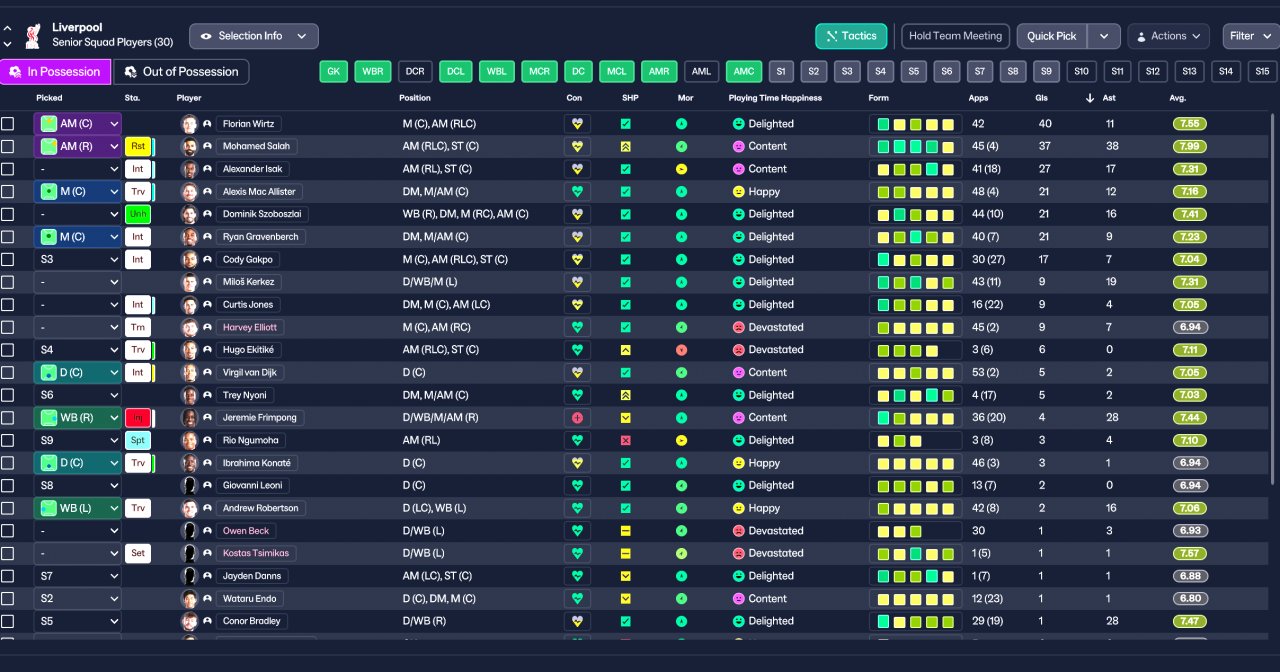Screen dimensions: 1280x672
Task: Click the up chevron beside Liverpool
Action: coord(8,29)
